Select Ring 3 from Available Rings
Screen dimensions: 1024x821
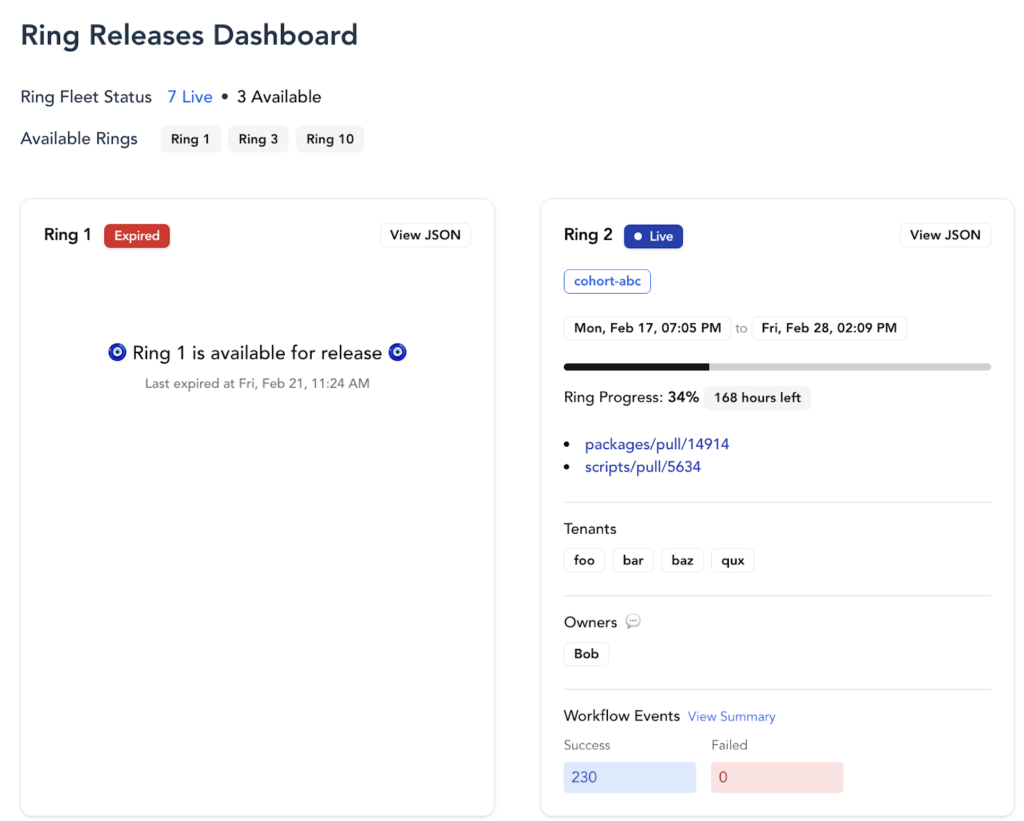pyautogui.click(x=258, y=139)
